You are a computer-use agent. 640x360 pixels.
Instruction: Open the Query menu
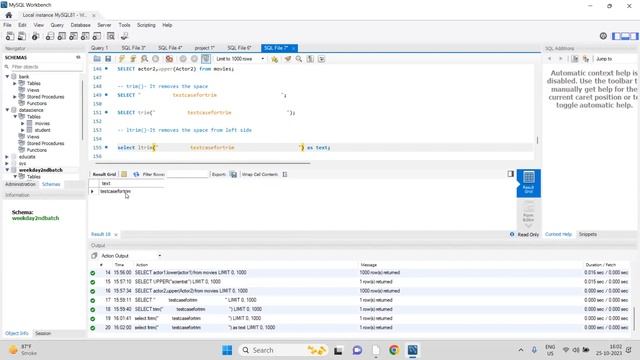[57, 25]
